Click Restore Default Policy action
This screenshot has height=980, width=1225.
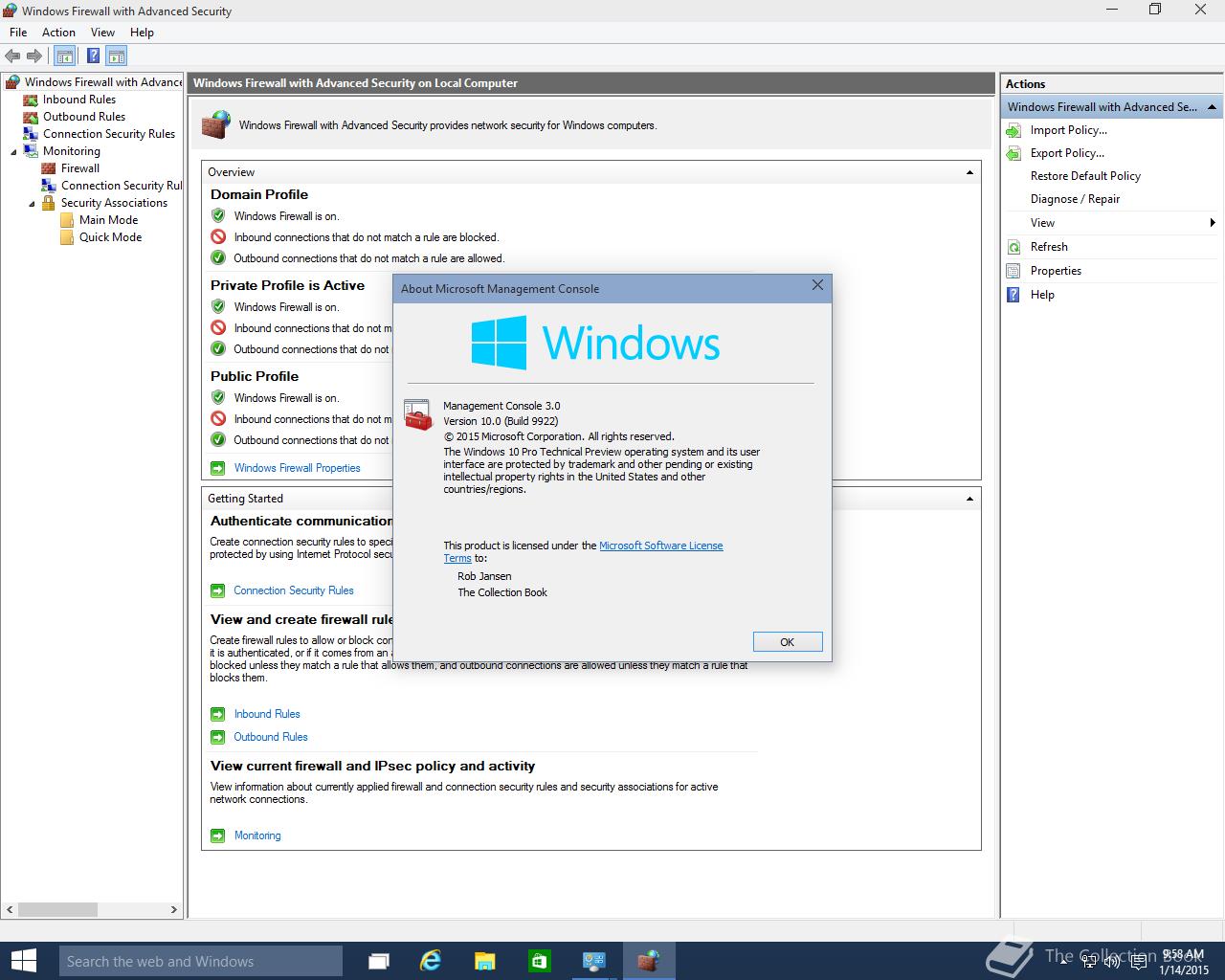pyautogui.click(x=1085, y=176)
